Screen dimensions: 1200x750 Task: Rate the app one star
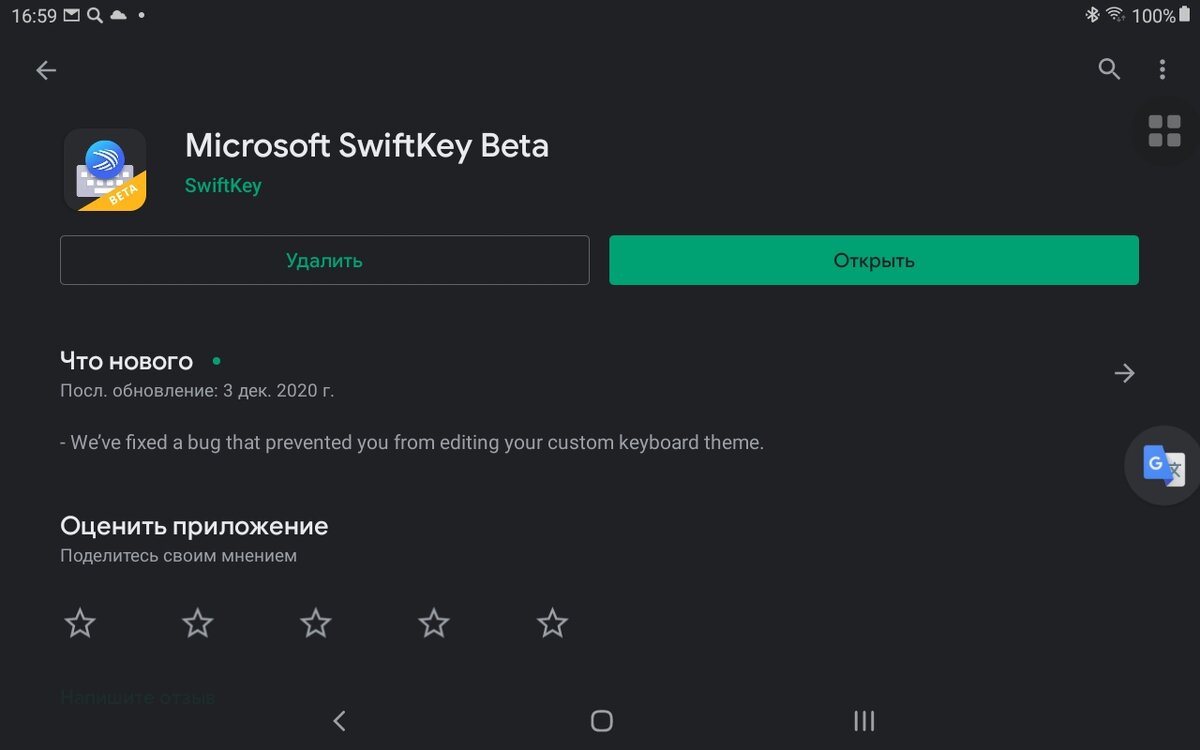tap(80, 624)
